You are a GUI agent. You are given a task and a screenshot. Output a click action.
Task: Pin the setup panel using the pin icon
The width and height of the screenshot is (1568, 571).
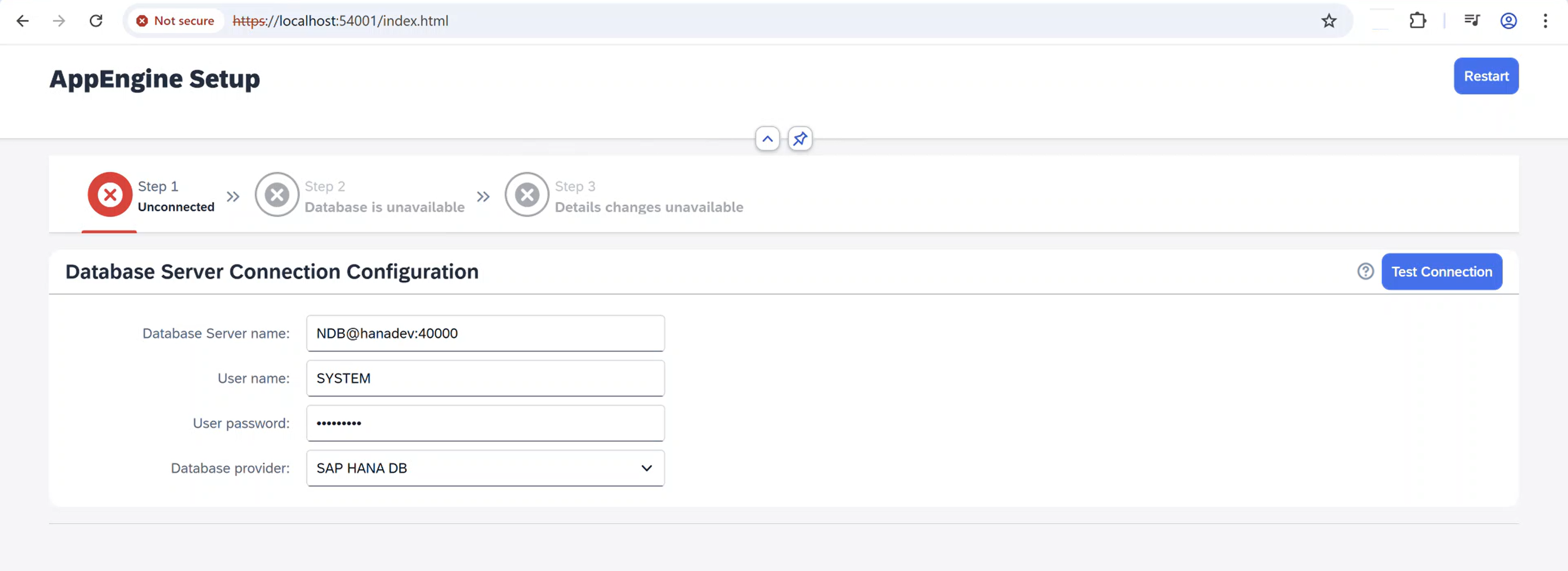point(800,139)
